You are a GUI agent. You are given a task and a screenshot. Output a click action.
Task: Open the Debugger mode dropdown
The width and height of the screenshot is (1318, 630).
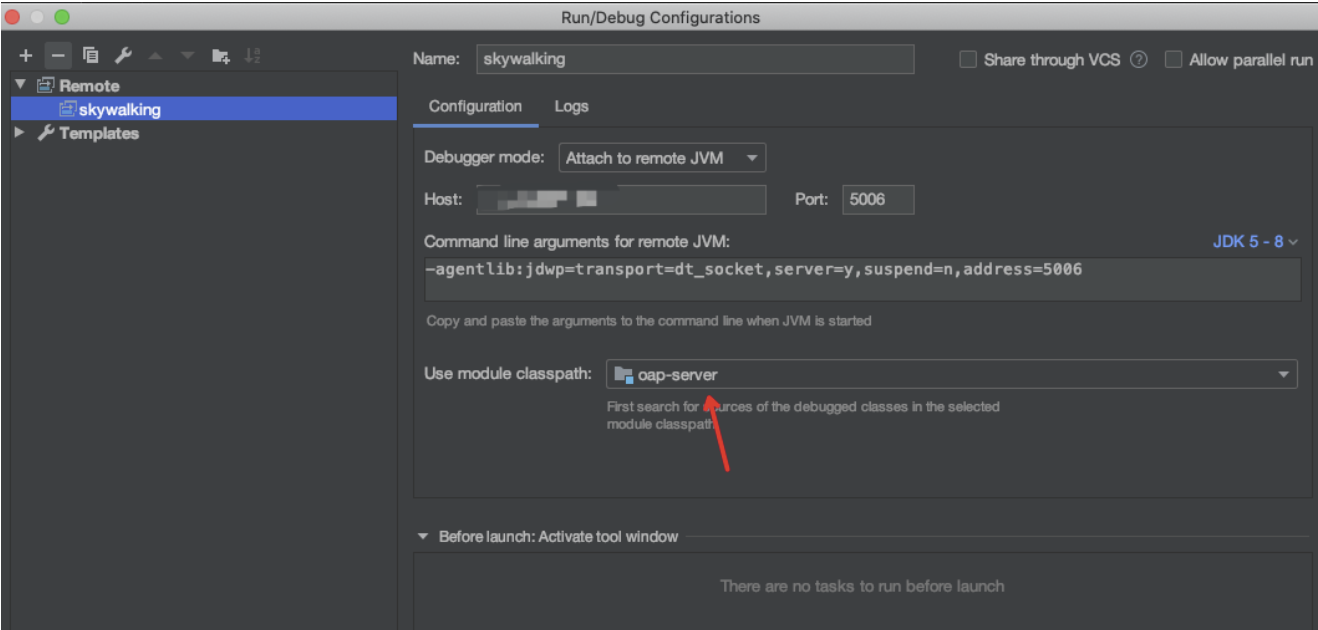tap(662, 158)
